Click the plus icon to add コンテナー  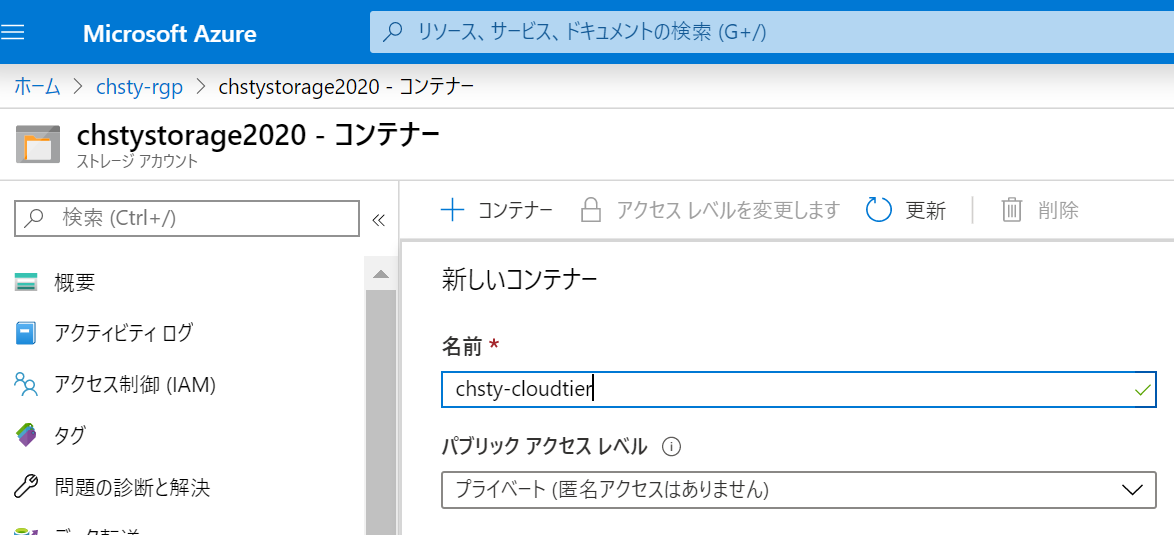pyautogui.click(x=453, y=210)
